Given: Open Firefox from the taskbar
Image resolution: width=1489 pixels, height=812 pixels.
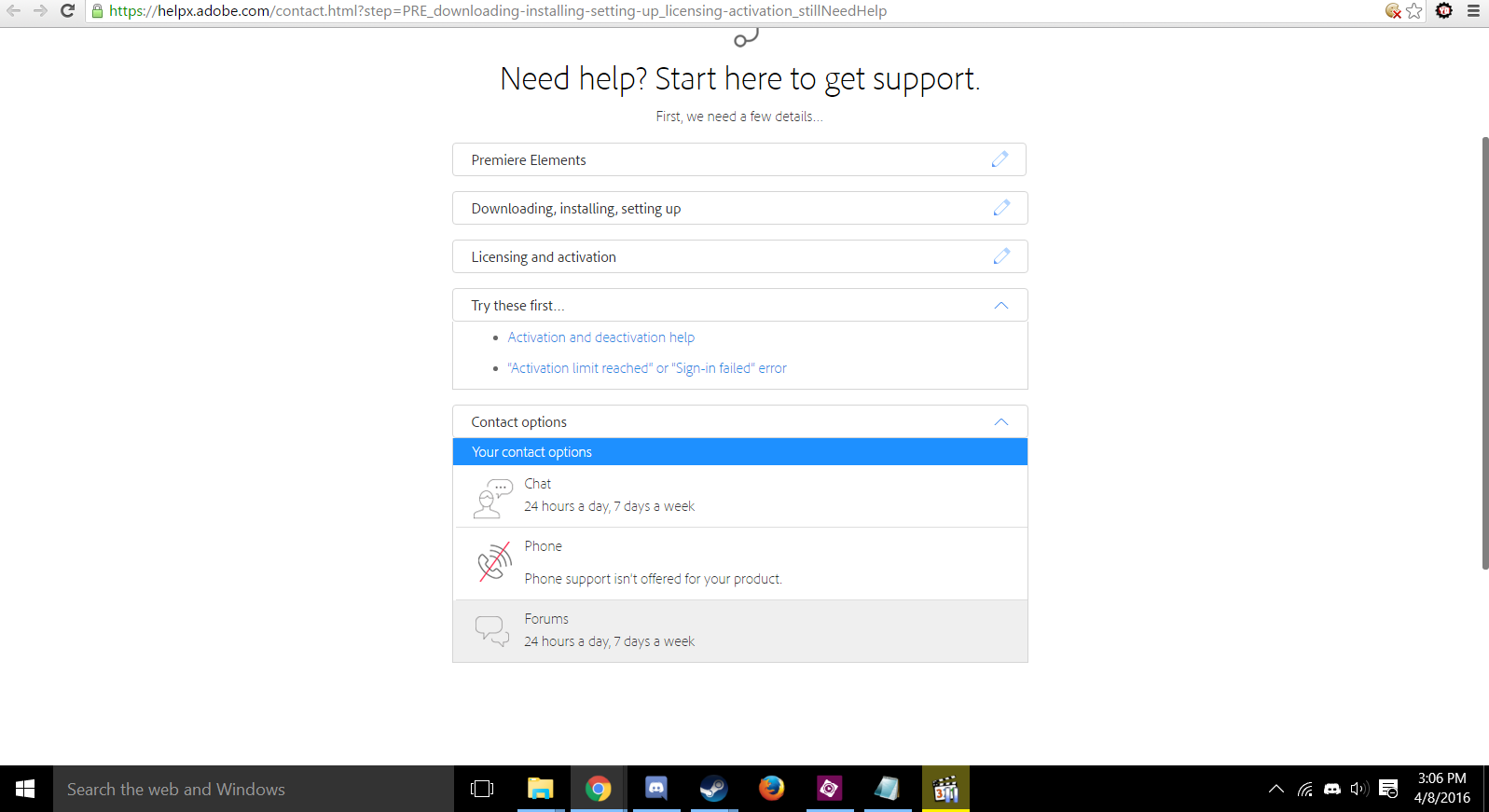Looking at the screenshot, I should coord(772,789).
